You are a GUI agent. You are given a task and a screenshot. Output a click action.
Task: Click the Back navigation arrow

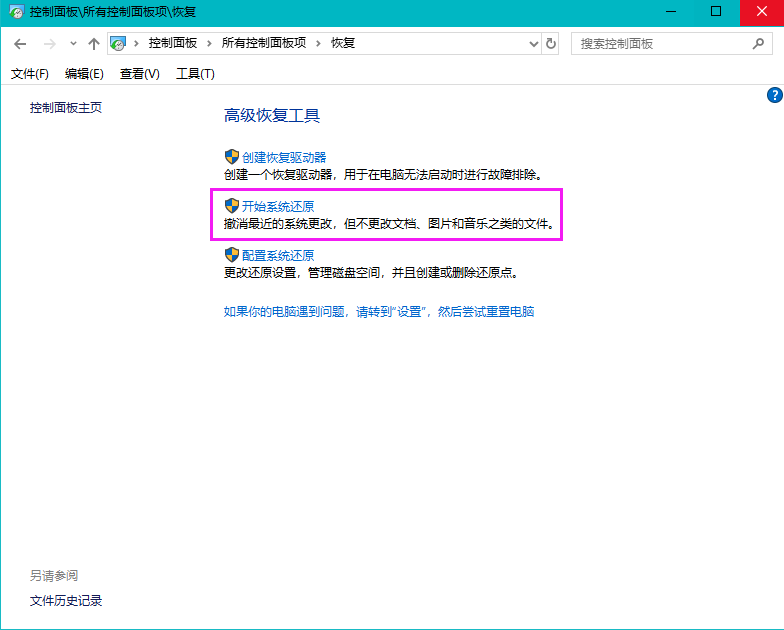click(x=20, y=44)
